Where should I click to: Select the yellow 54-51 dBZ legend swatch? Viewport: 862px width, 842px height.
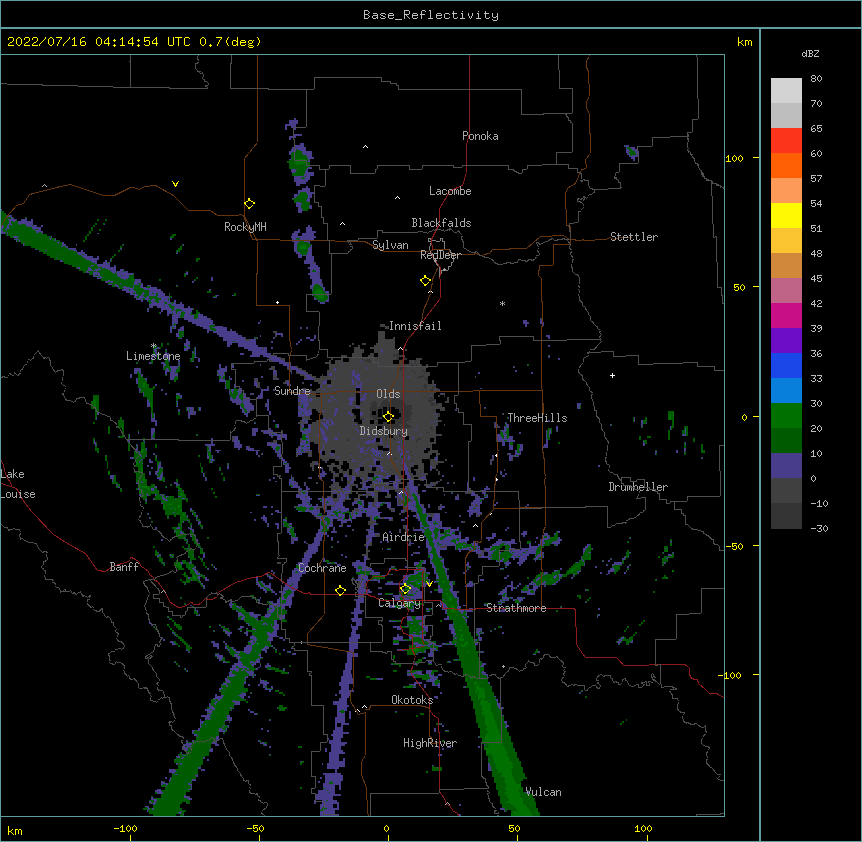click(786, 216)
